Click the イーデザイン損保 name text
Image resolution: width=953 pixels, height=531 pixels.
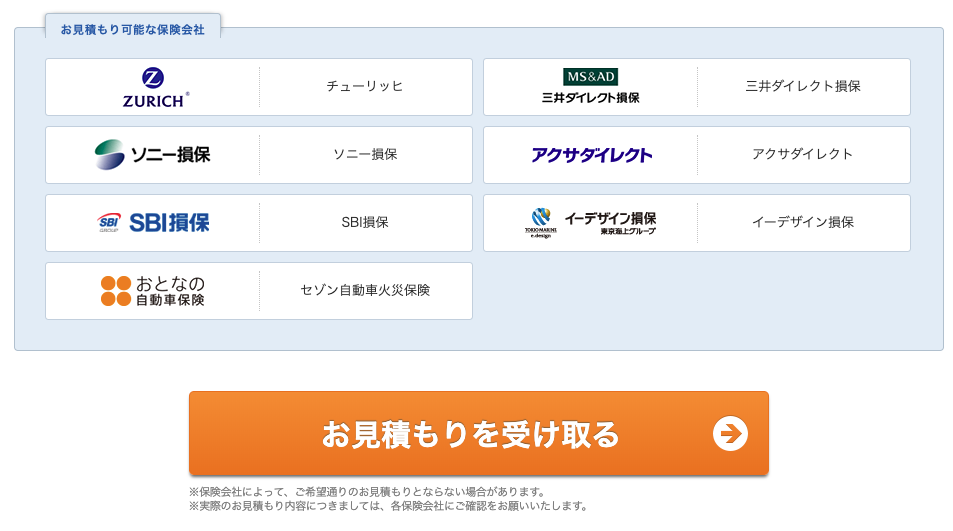tap(803, 222)
